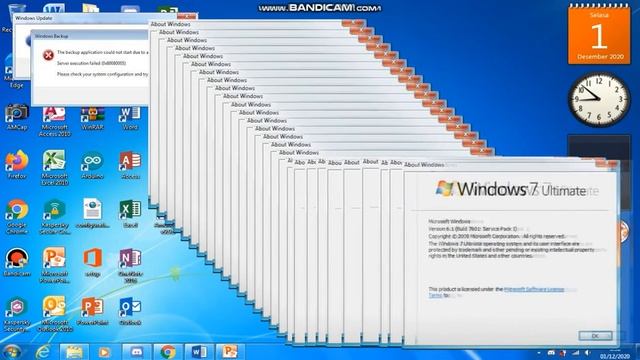Screen dimensions: 640x360
Task: Click 'Version 6.1 (Build 7601: Service Pack 1)' text
Action: 473,229
